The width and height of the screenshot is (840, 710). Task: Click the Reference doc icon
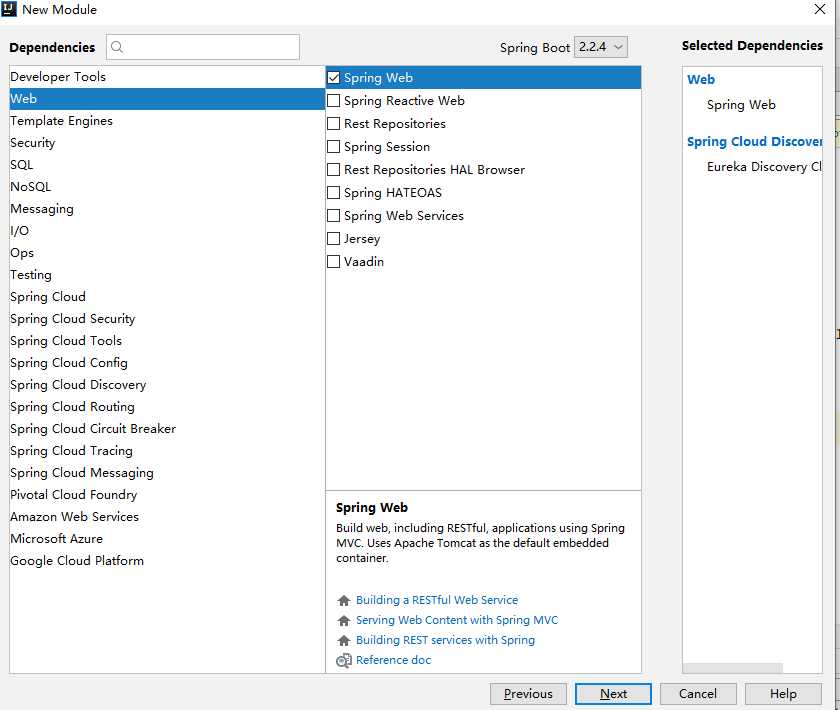click(344, 660)
